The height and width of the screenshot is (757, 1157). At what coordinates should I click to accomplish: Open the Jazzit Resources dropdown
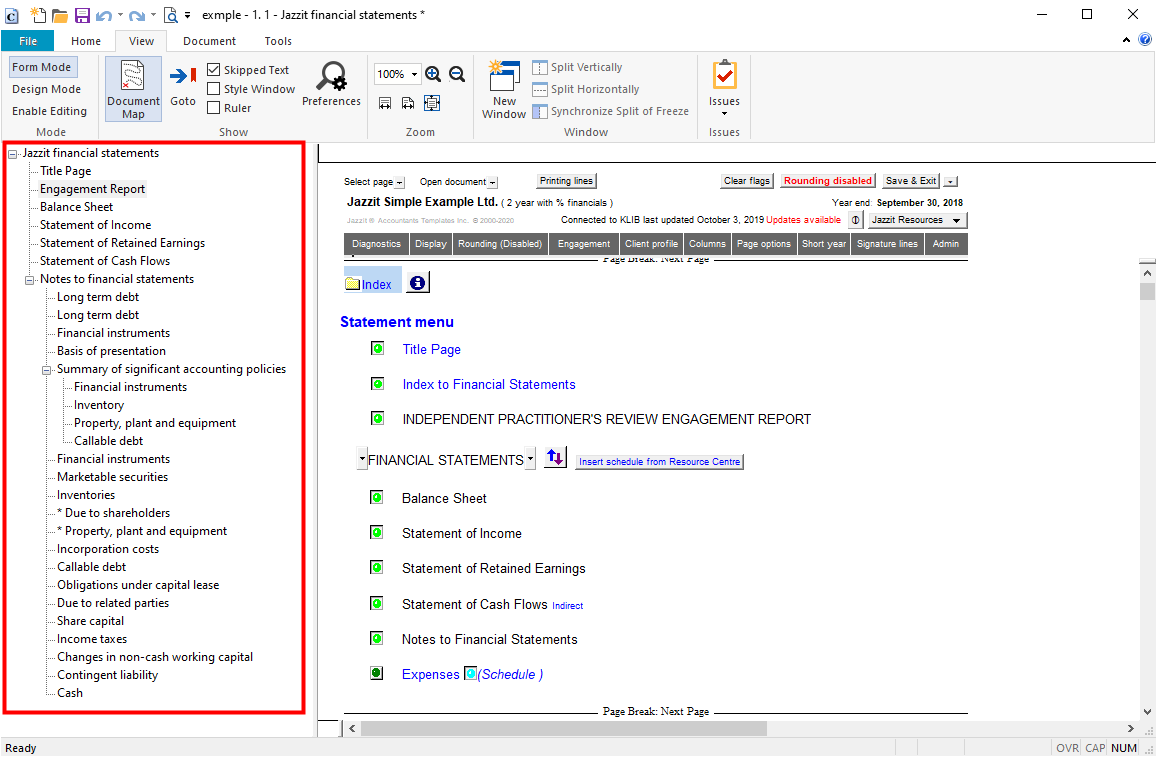coord(917,220)
